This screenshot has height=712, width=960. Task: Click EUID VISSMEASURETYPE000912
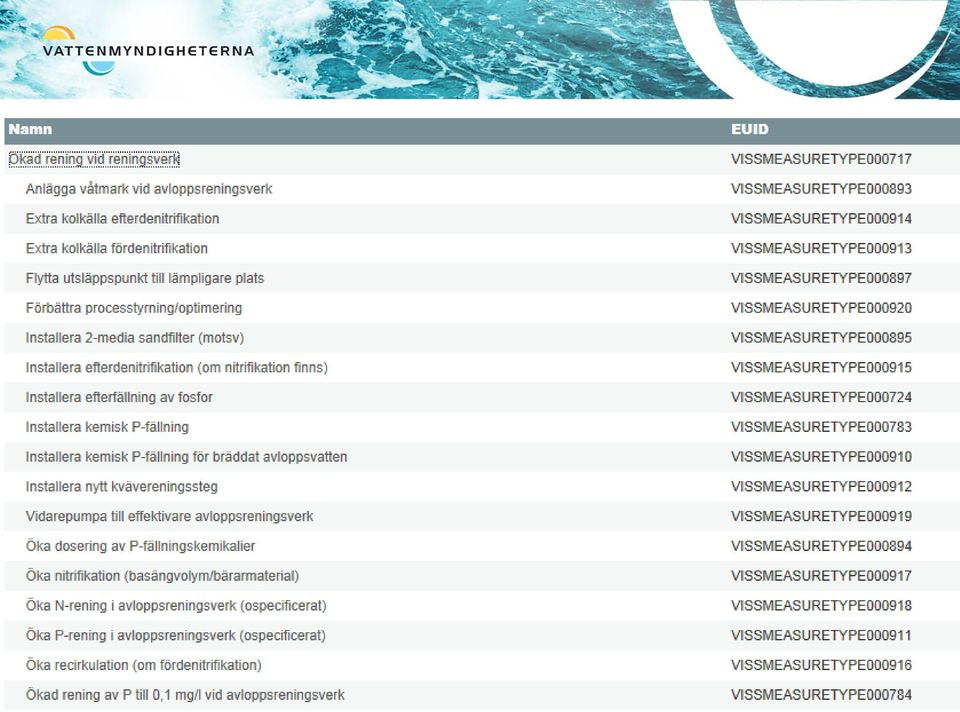(821, 487)
